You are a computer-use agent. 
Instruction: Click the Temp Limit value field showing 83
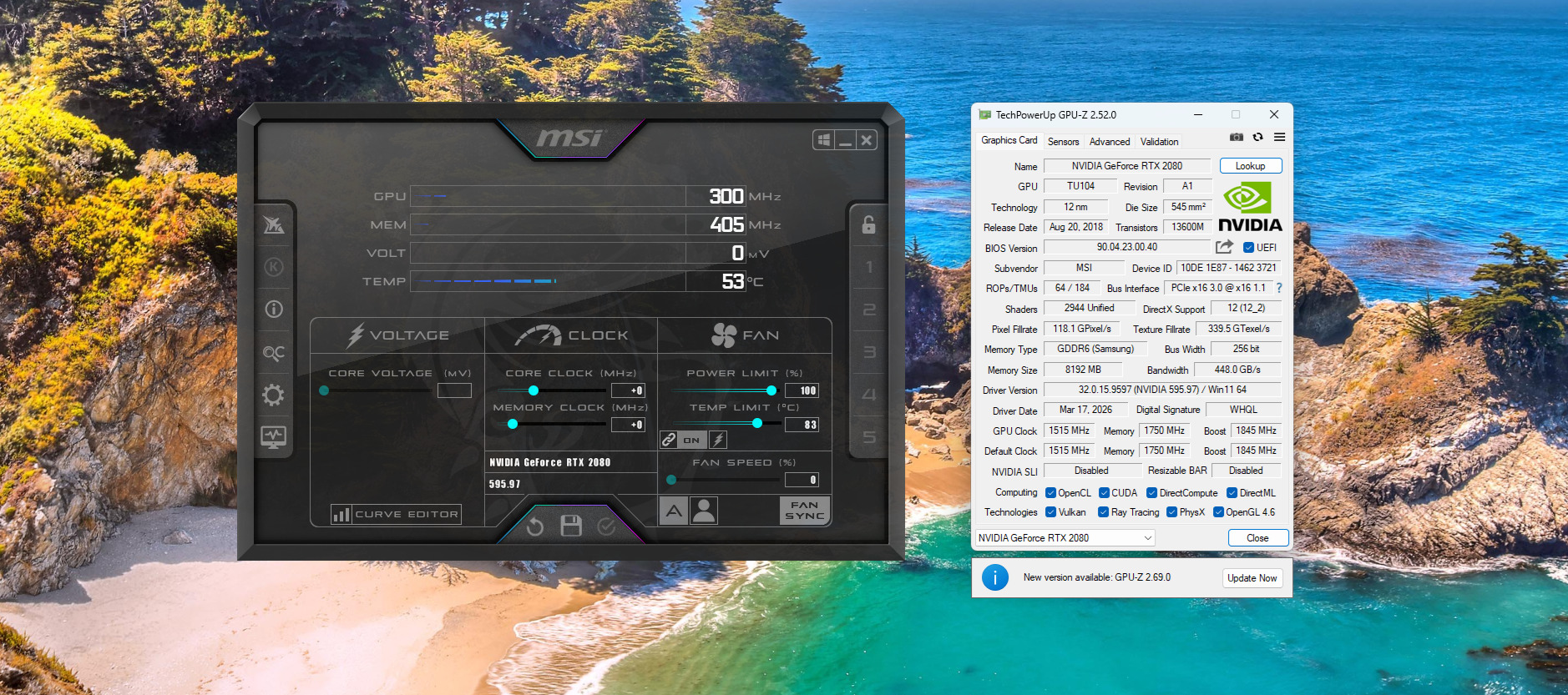pos(802,425)
